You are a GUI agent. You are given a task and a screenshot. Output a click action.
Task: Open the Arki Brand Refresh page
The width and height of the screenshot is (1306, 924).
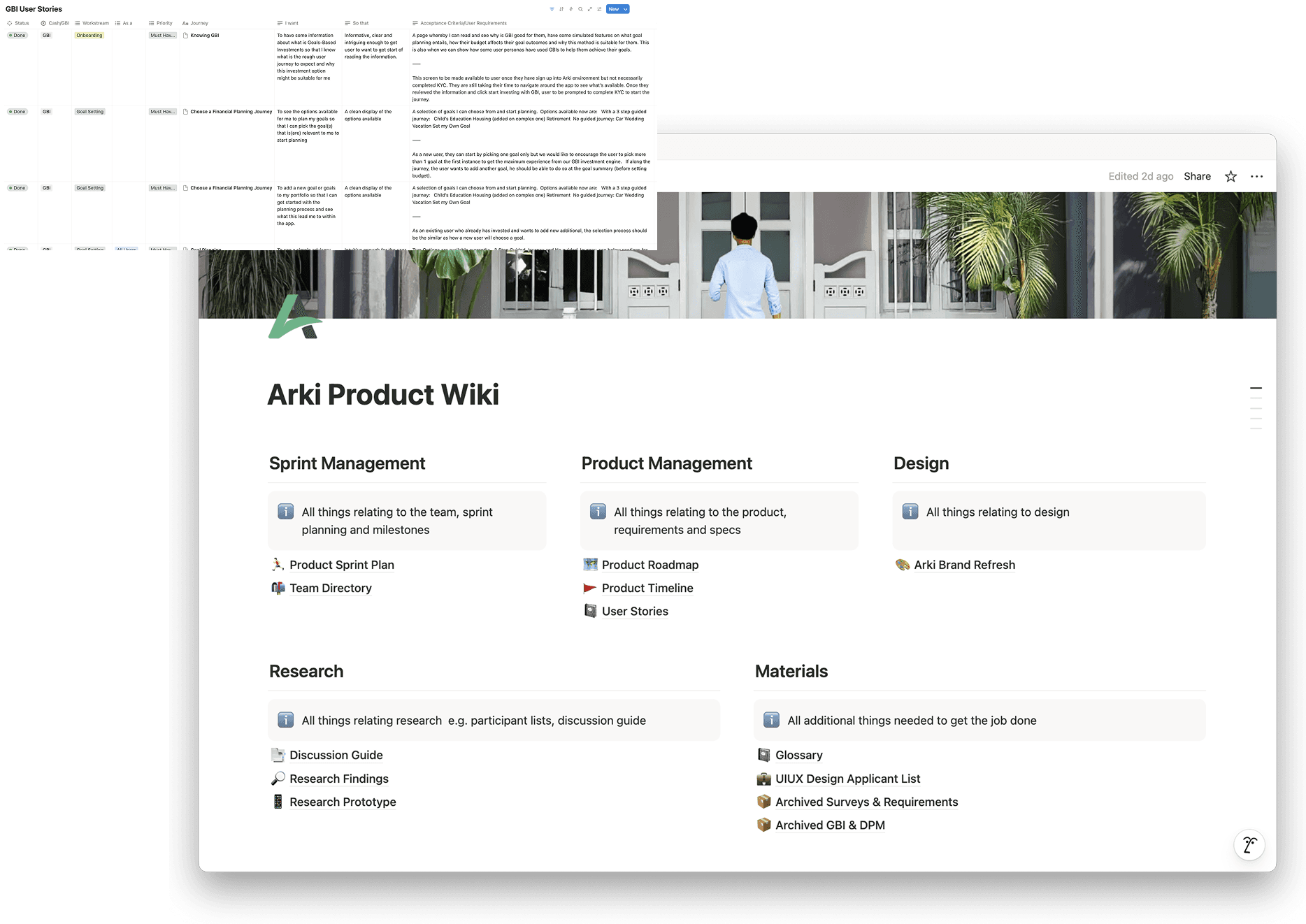[964, 565]
